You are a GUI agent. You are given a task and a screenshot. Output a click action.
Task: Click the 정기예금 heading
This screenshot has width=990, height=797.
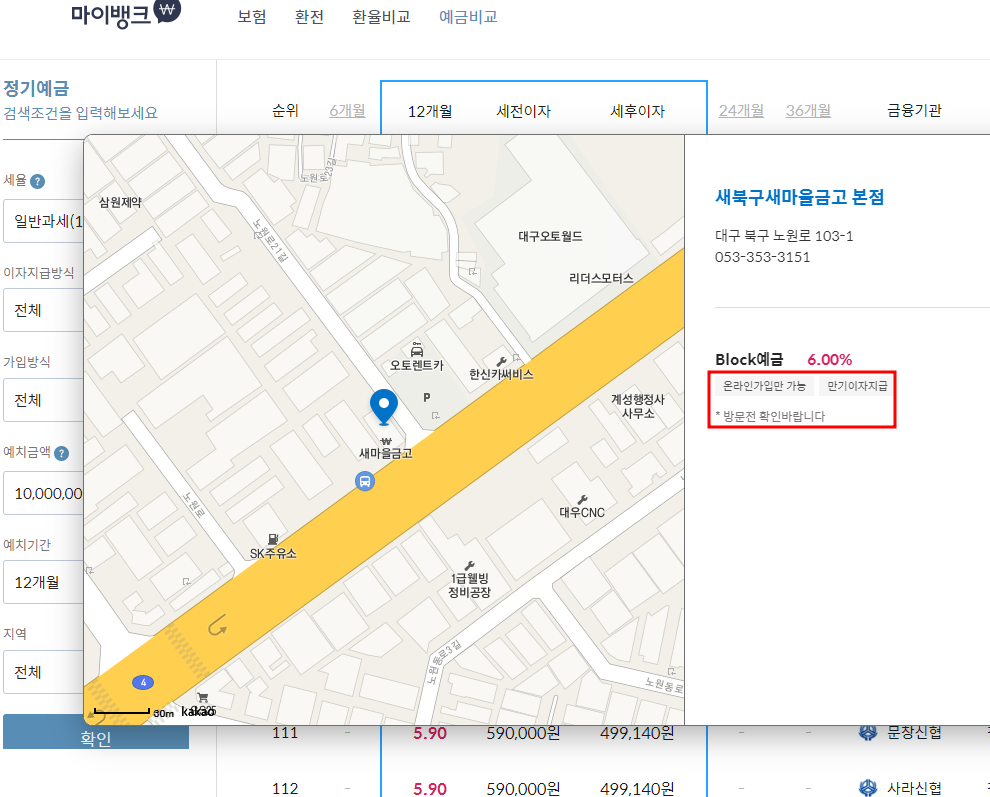point(37,88)
